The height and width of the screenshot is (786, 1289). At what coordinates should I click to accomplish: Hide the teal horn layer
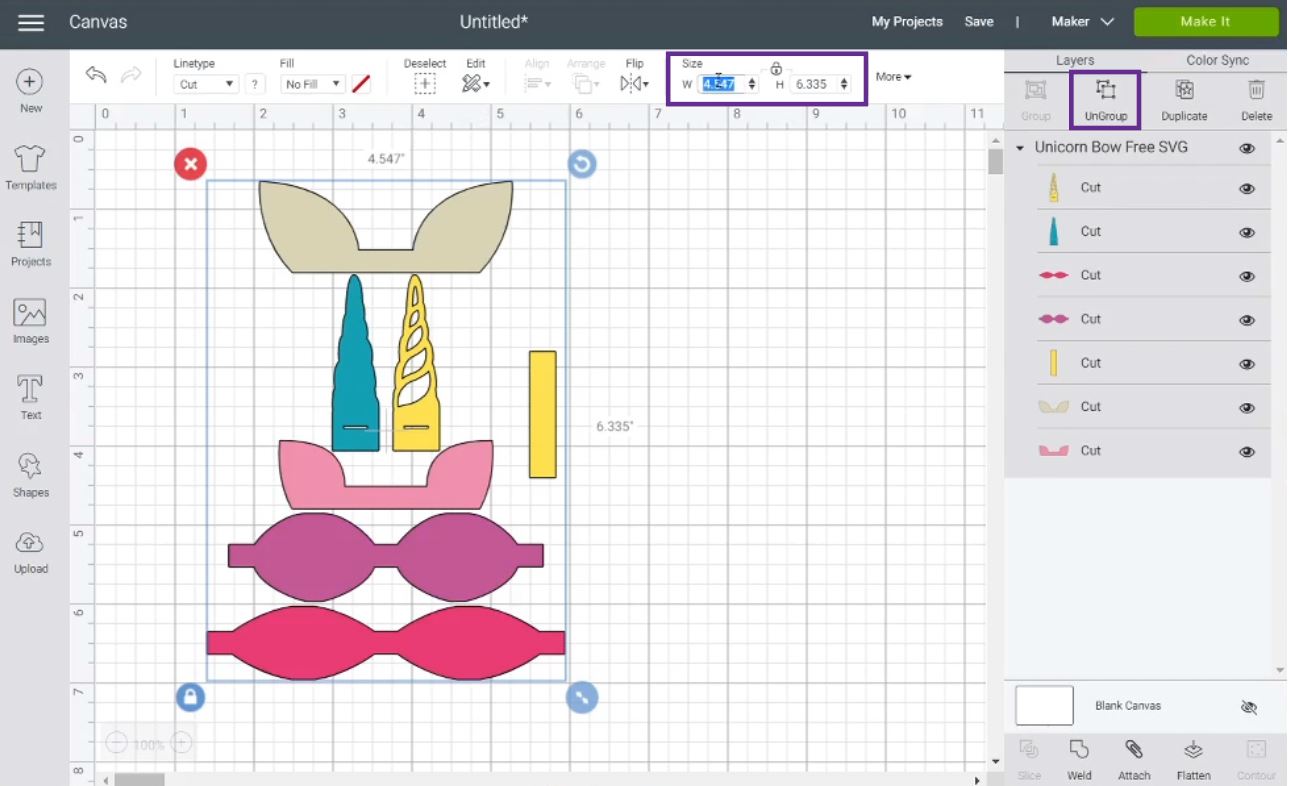tap(1247, 232)
